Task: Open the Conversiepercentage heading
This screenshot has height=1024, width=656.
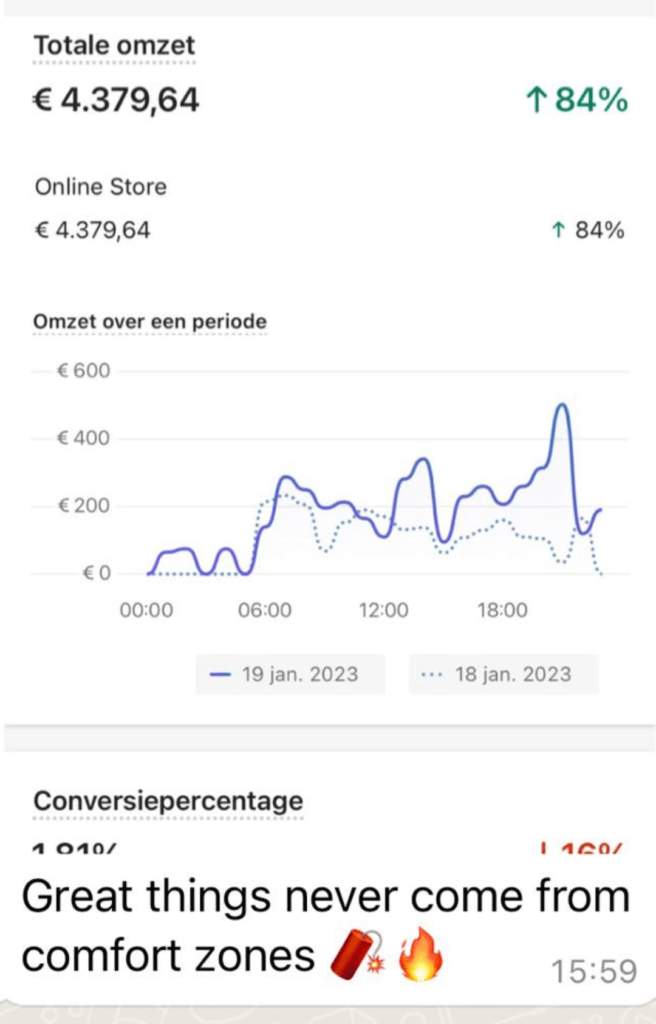Action: [169, 801]
